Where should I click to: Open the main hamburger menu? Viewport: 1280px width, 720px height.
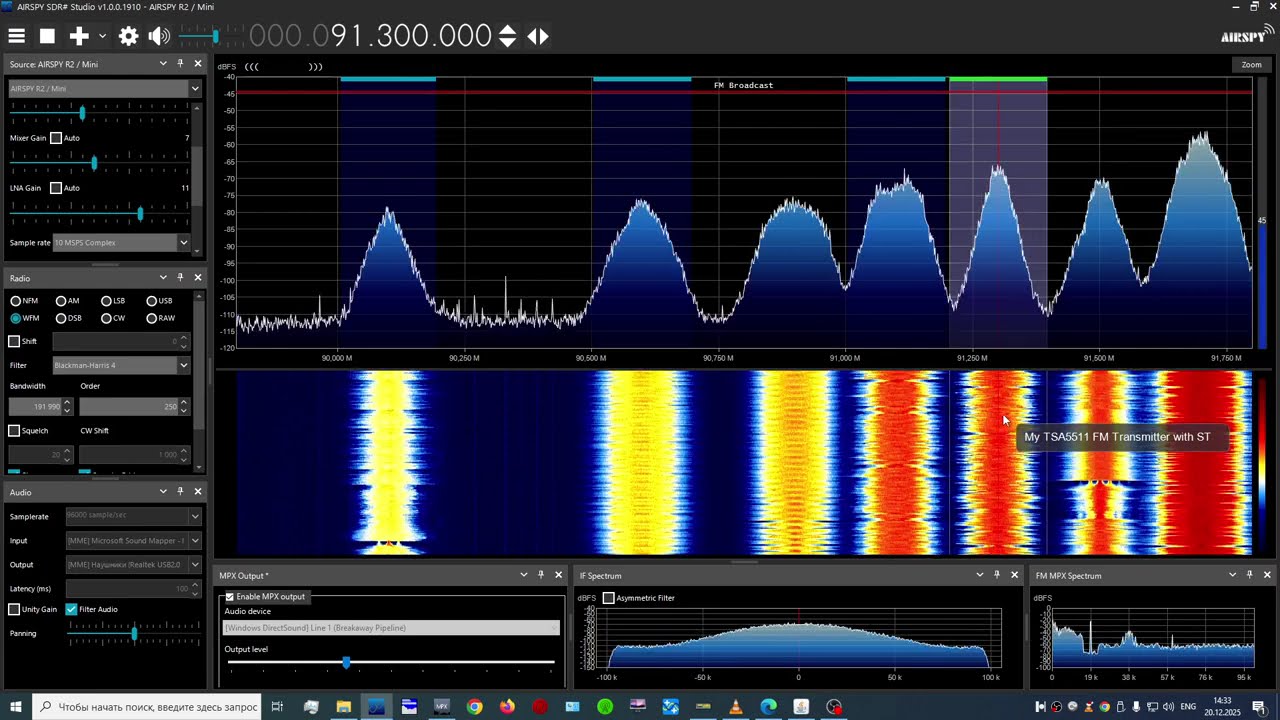16,36
